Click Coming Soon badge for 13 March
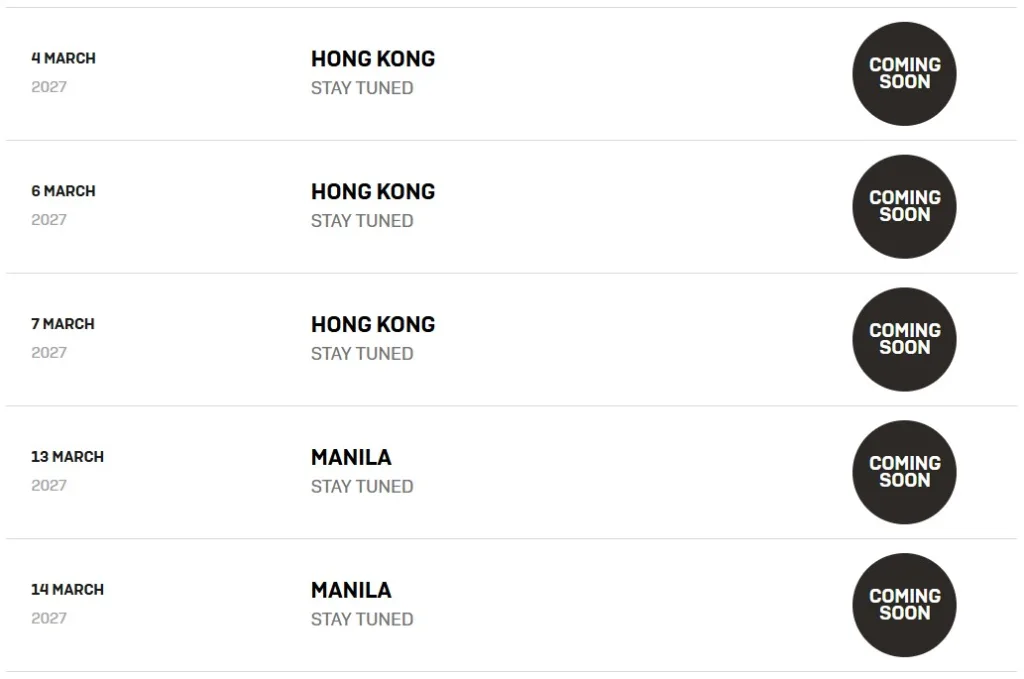This screenshot has height=679, width=1024. [x=904, y=472]
